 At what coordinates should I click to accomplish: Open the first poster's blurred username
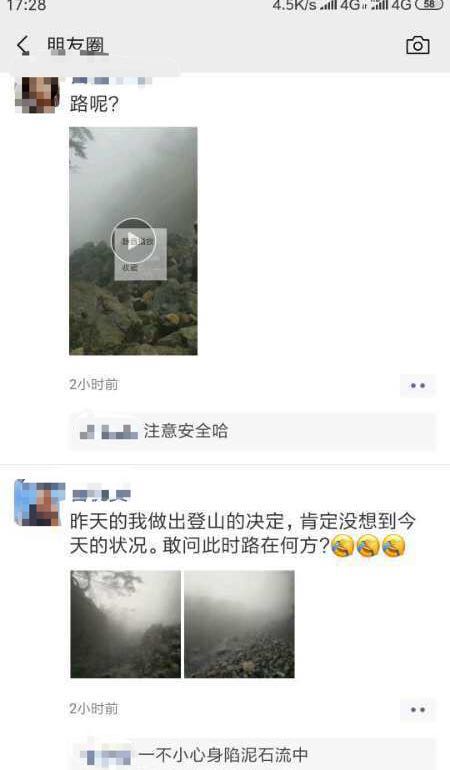pos(111,81)
